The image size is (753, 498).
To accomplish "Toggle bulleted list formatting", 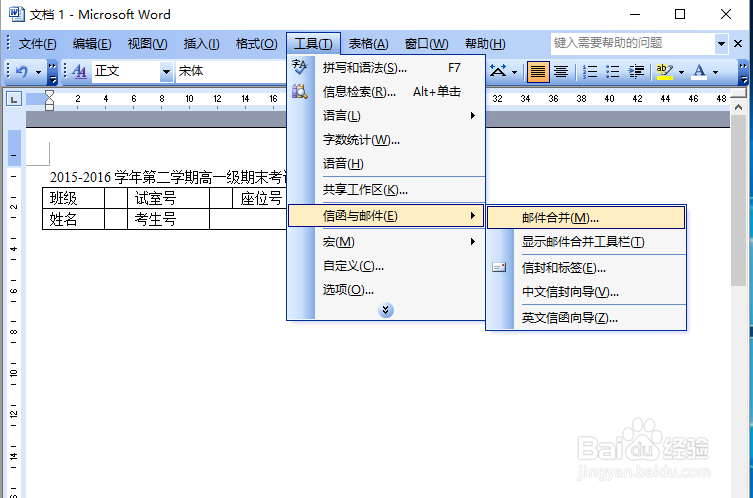I will click(x=613, y=72).
